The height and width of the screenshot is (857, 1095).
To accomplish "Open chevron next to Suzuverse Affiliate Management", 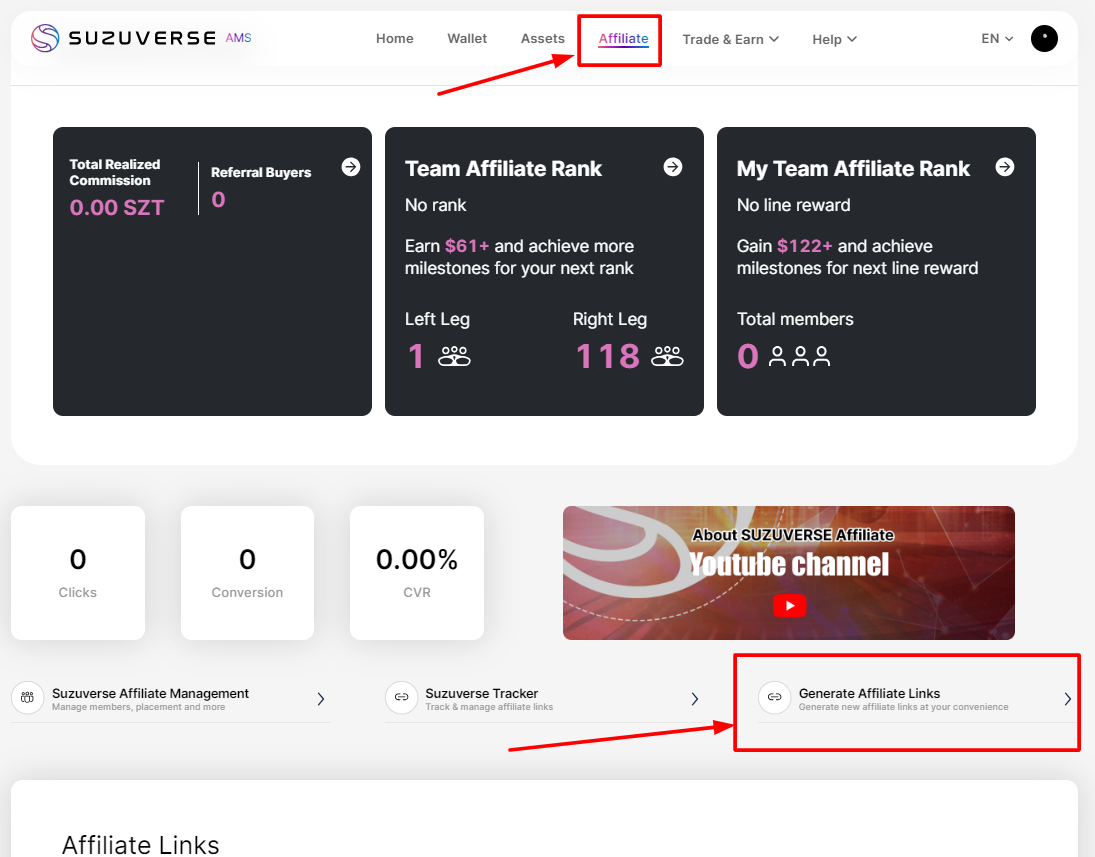I will point(321,699).
